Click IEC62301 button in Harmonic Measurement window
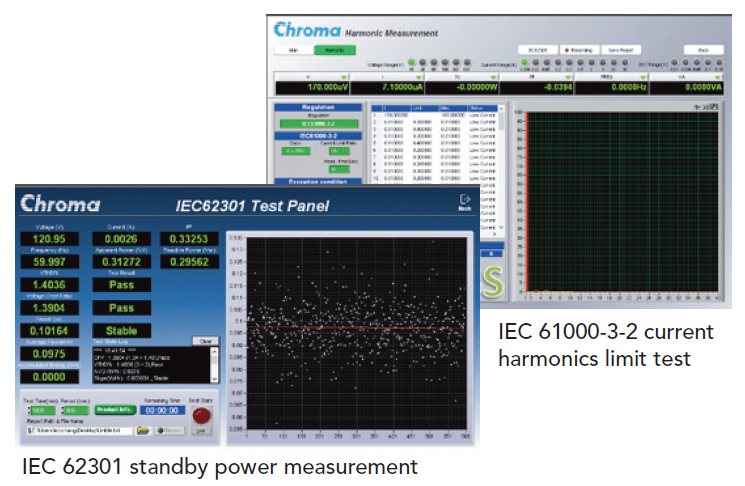This screenshot has width=745, height=486. 537,49
